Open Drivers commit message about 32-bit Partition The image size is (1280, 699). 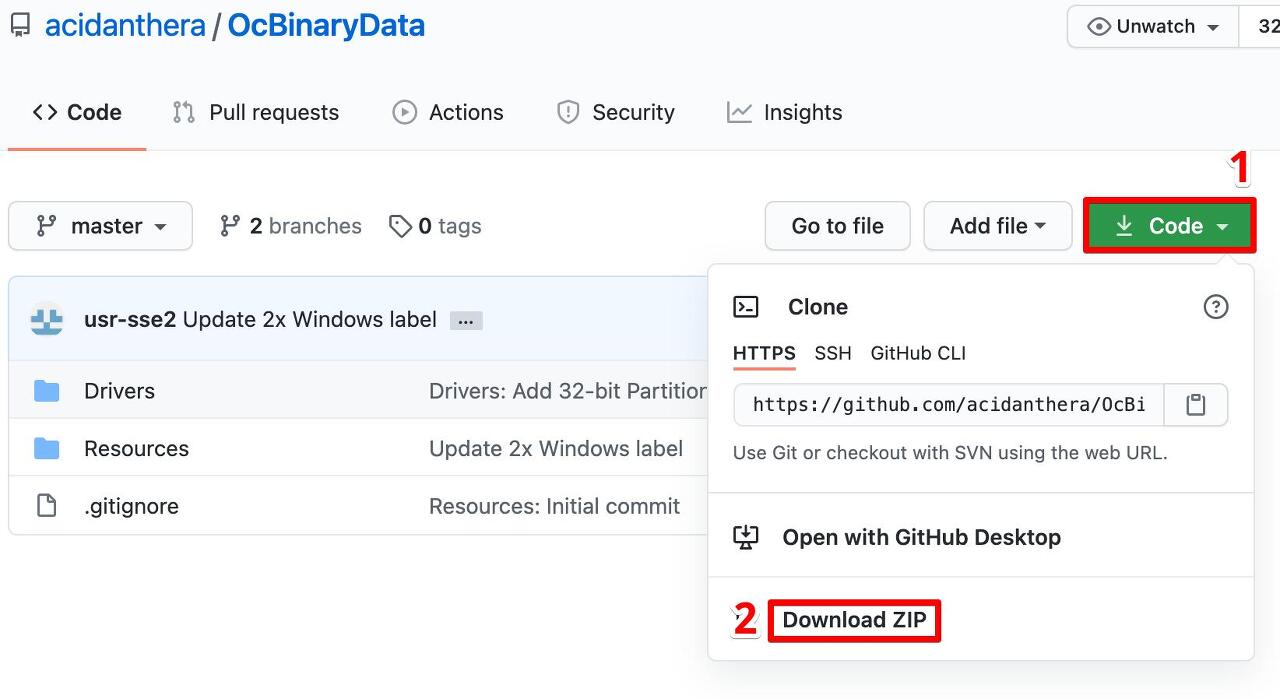tap(568, 391)
